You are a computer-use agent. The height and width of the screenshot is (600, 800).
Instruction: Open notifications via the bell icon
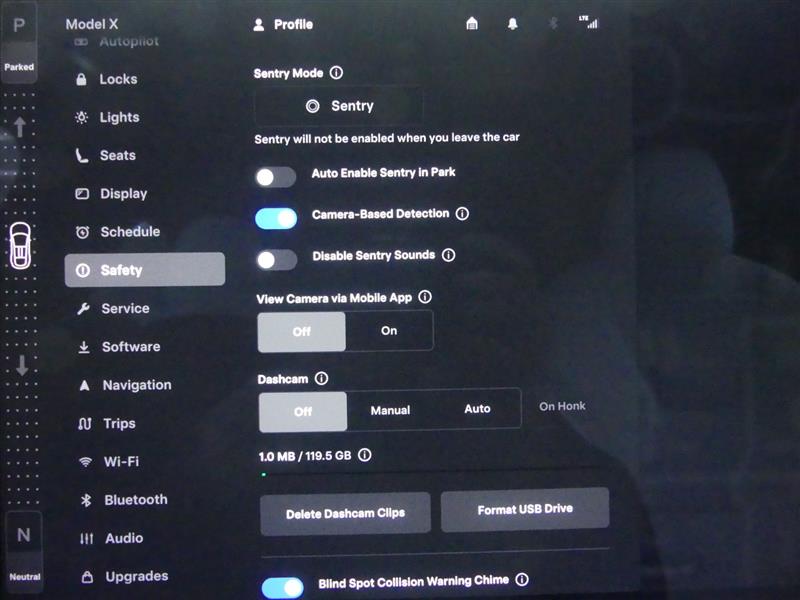click(513, 24)
